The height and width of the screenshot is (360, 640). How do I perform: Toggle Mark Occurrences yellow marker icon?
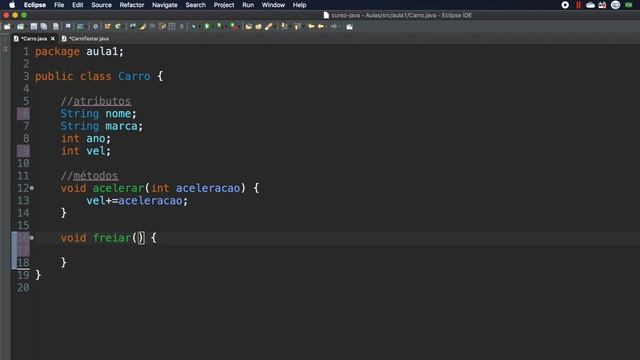(142, 27)
